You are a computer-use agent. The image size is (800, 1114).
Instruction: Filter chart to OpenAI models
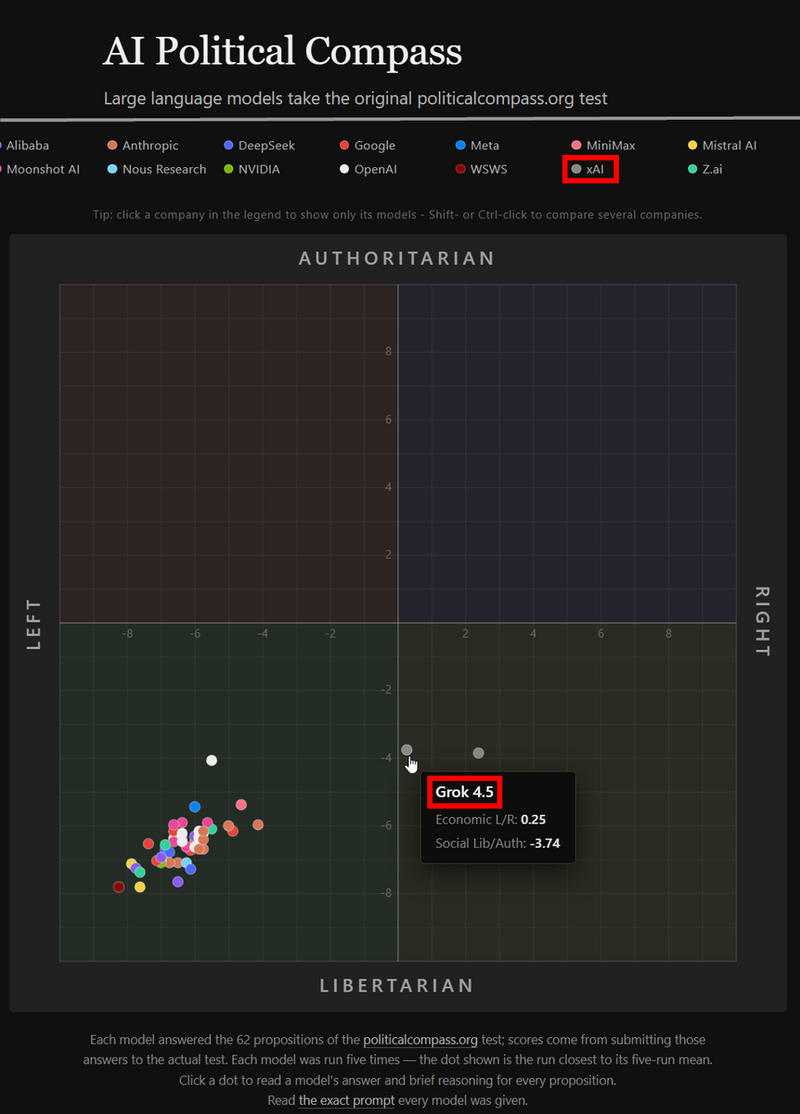[x=368, y=169]
